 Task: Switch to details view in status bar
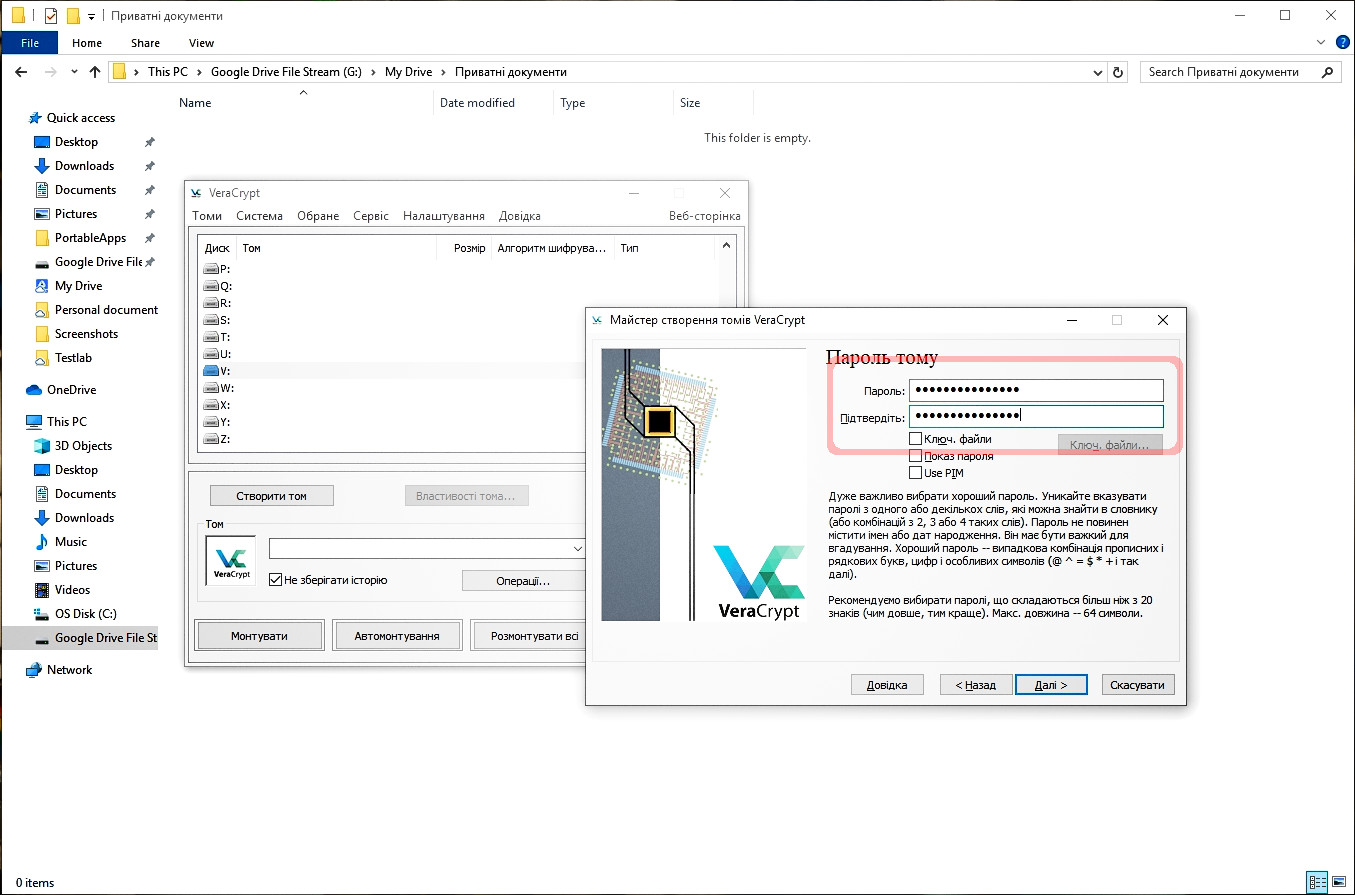[1319, 883]
